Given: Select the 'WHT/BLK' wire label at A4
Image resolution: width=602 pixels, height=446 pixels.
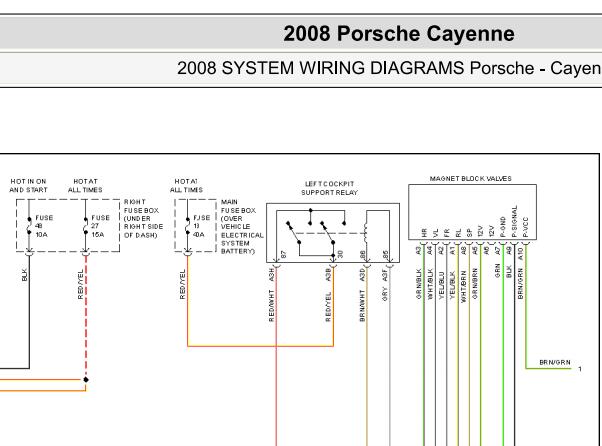Looking at the screenshot, I should tap(430, 284).
